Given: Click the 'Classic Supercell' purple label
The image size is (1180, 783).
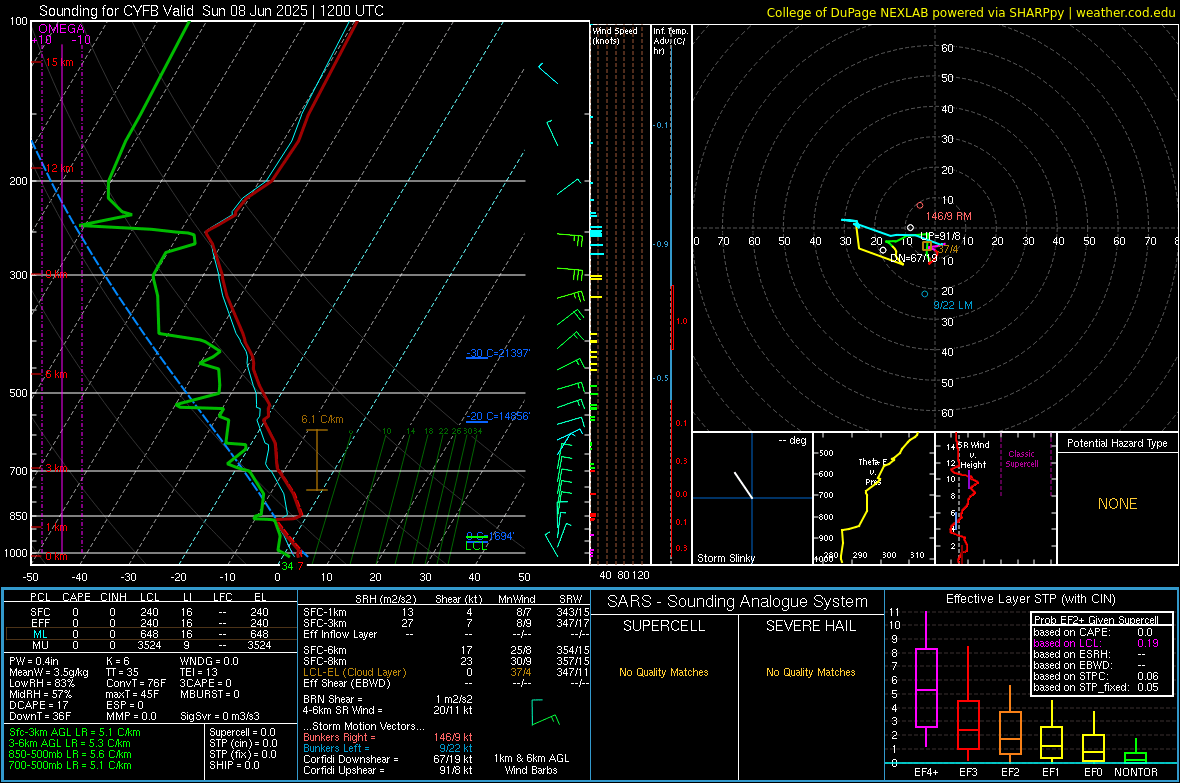Looking at the screenshot, I should pos(1021,459).
